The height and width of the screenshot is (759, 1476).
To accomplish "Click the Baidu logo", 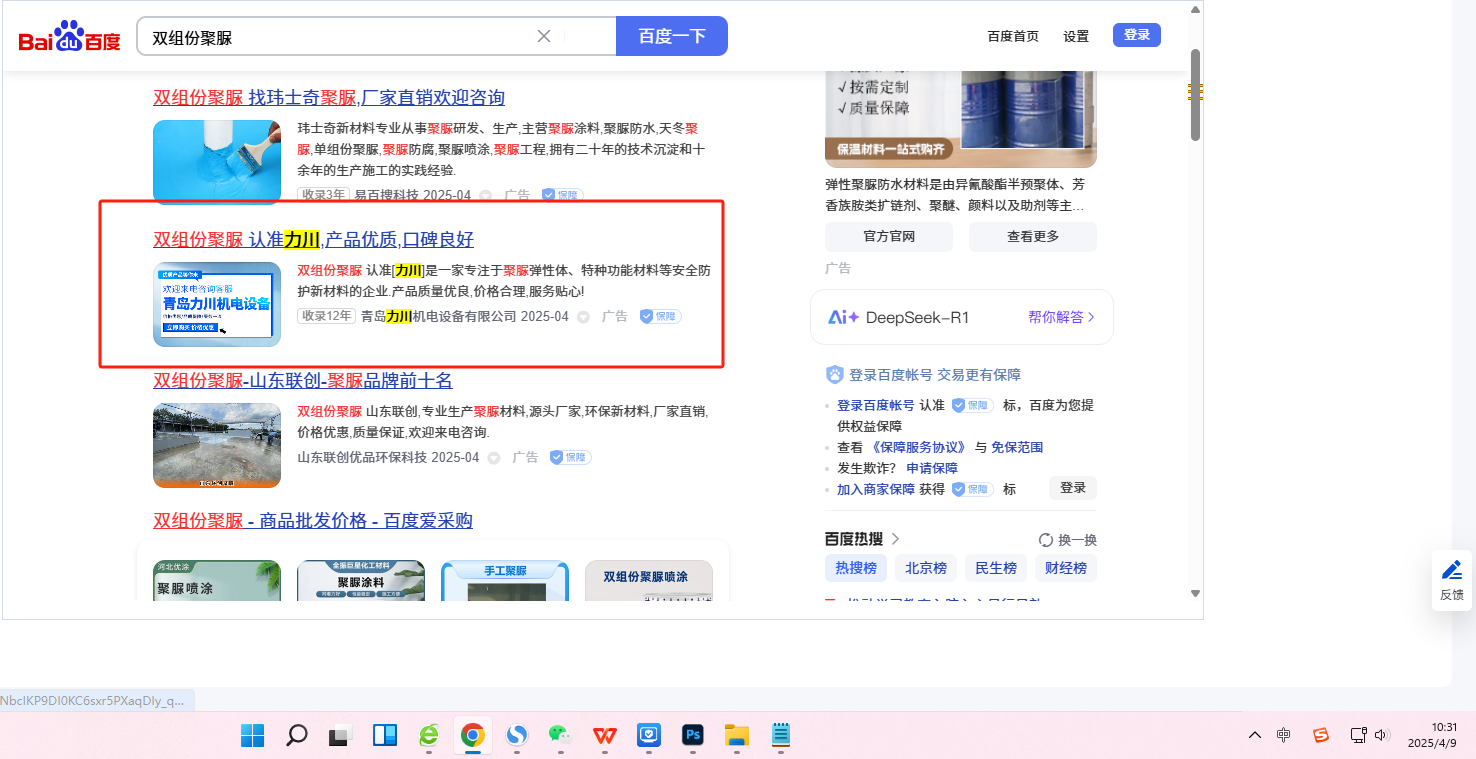I will coord(69,37).
